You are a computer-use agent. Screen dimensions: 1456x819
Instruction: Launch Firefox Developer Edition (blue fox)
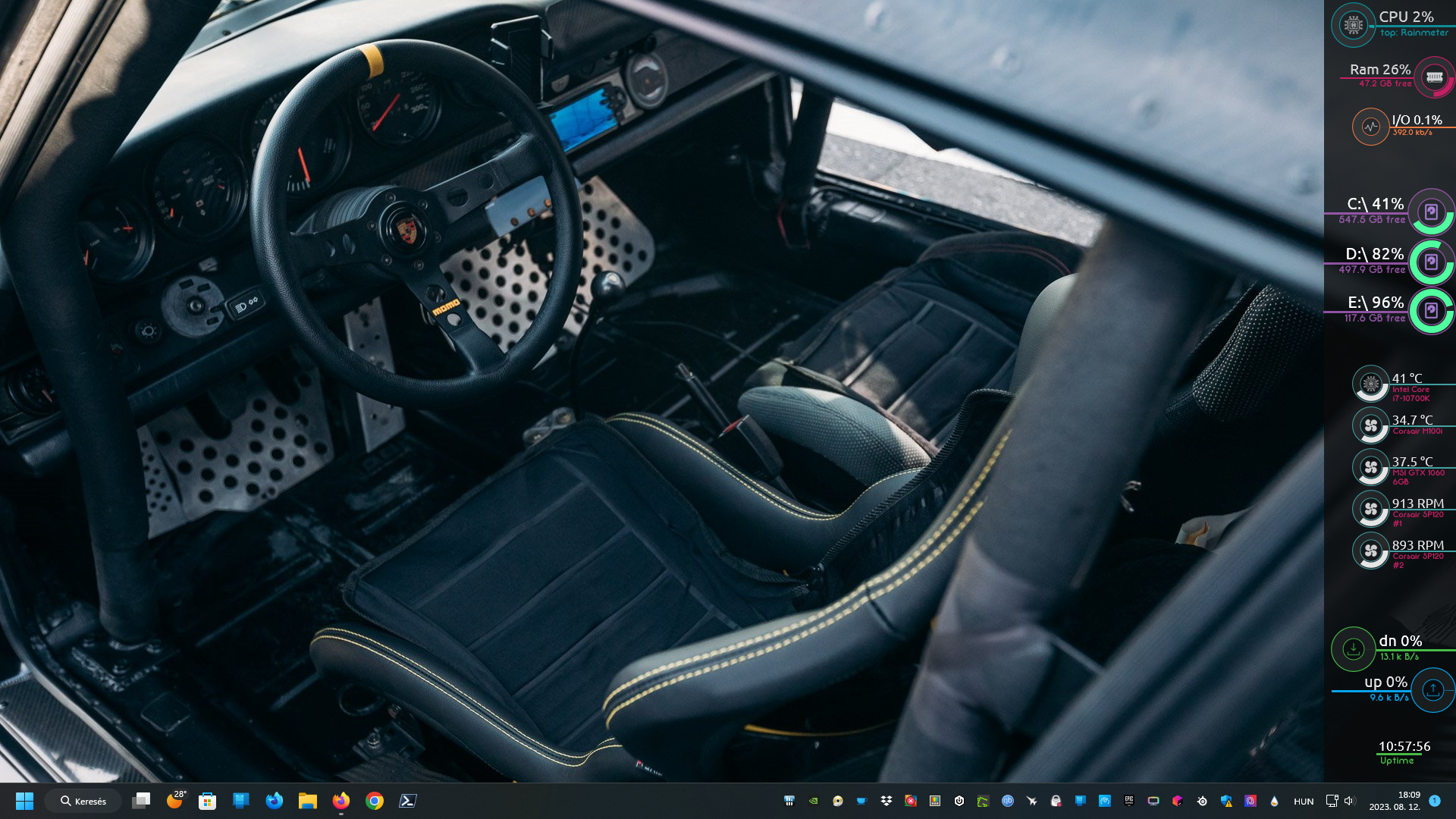(274, 801)
